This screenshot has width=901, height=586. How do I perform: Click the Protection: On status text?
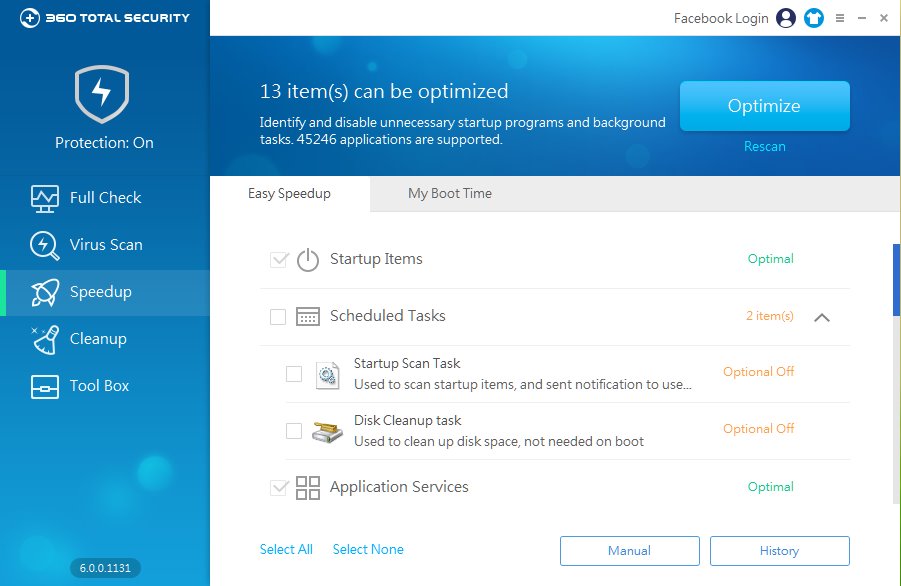(x=104, y=142)
